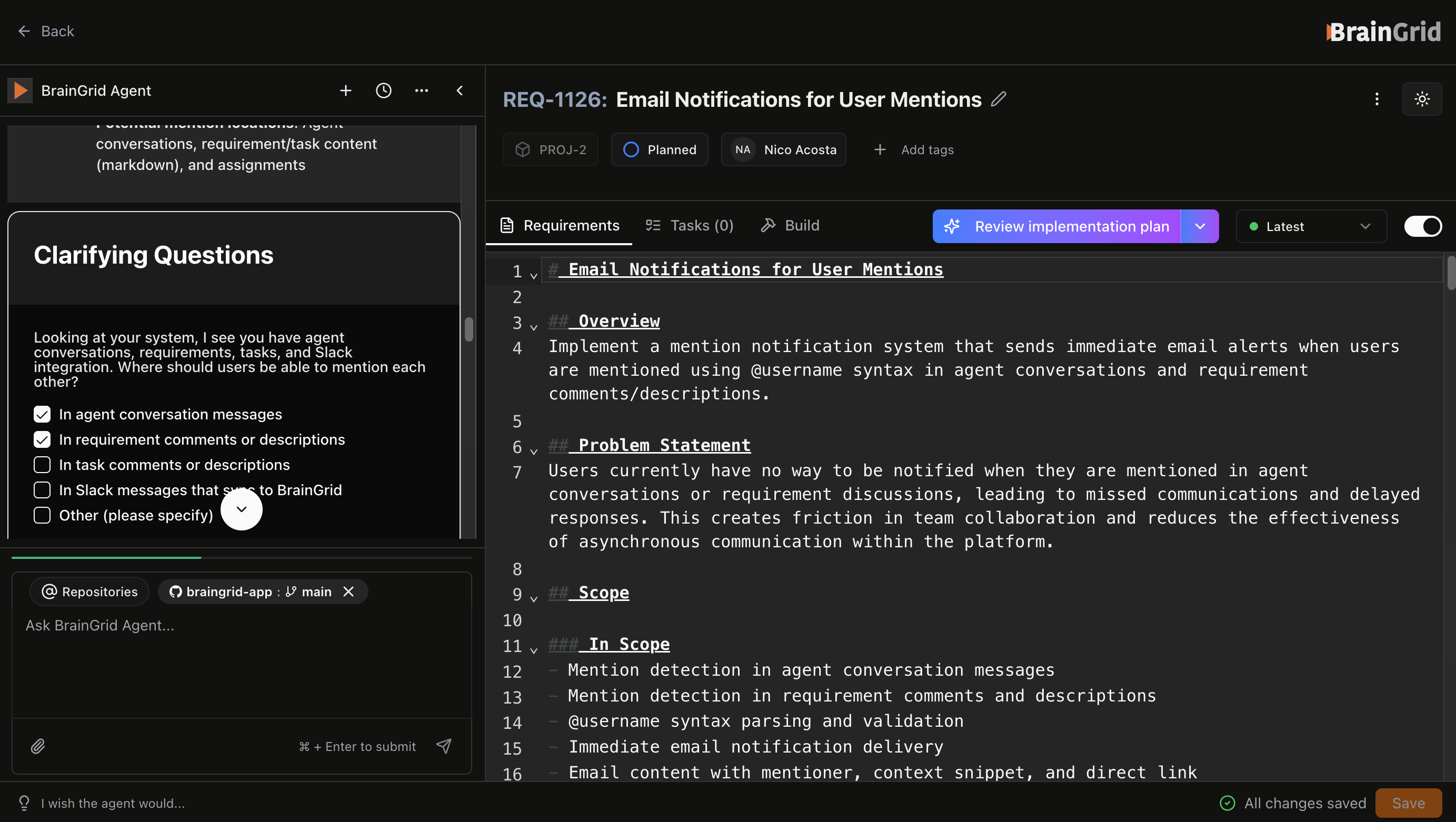Open the Latest version dropdown
Image resolution: width=1456 pixels, height=822 pixels.
pos(1310,226)
